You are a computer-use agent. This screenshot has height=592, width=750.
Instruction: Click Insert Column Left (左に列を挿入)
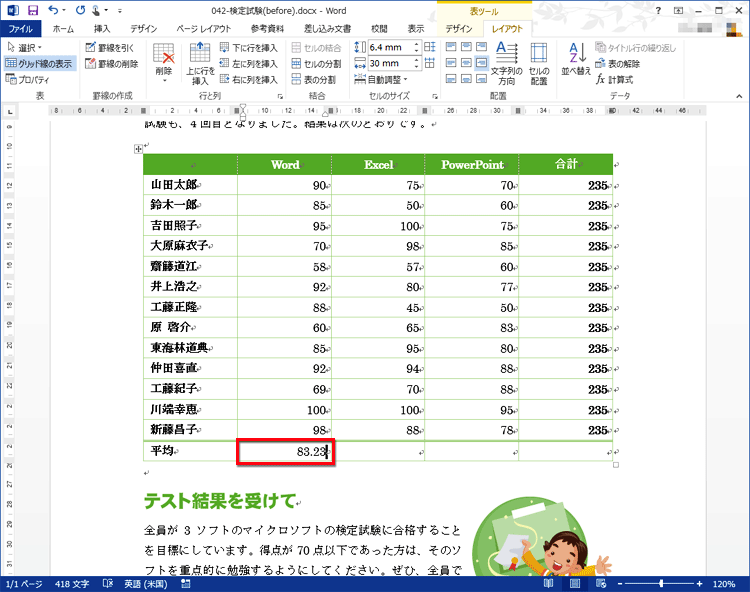(249, 63)
